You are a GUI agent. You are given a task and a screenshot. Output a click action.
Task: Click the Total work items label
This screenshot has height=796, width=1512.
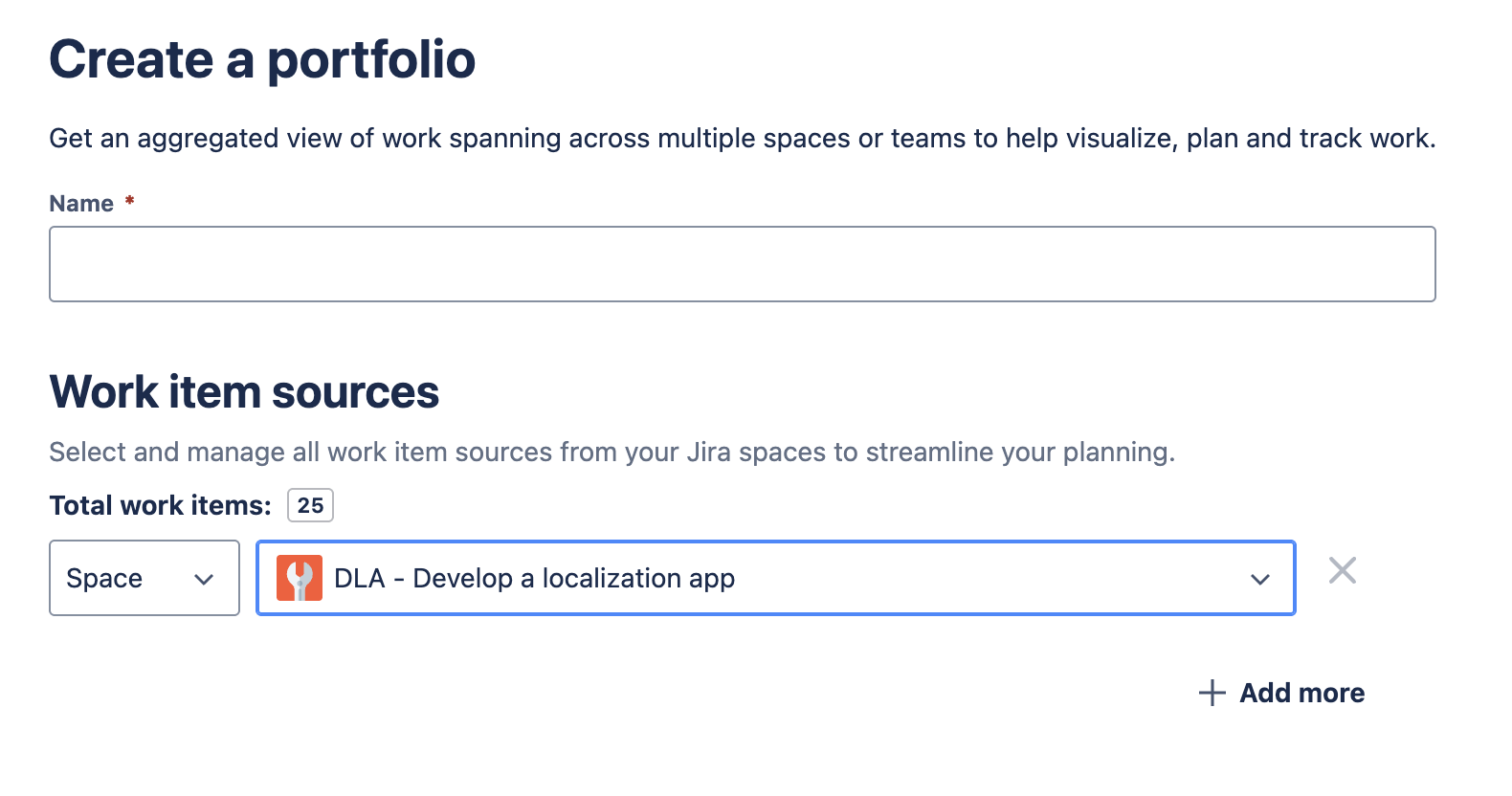tap(160, 505)
